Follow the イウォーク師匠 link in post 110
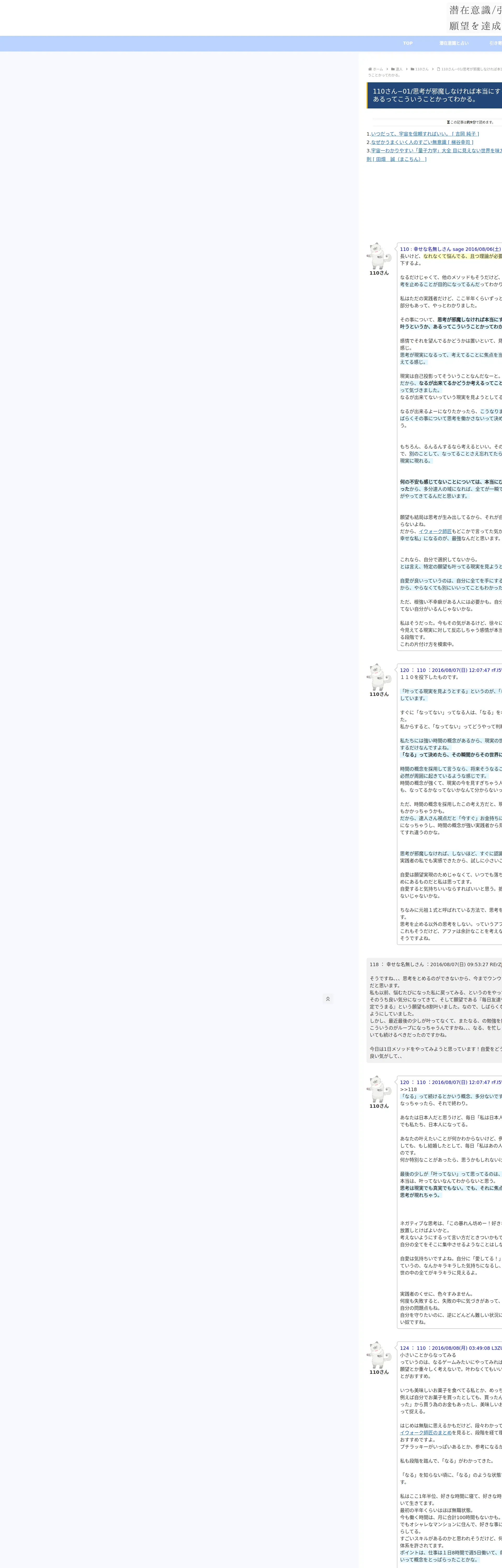This screenshot has height=1568, width=502. click(x=435, y=531)
